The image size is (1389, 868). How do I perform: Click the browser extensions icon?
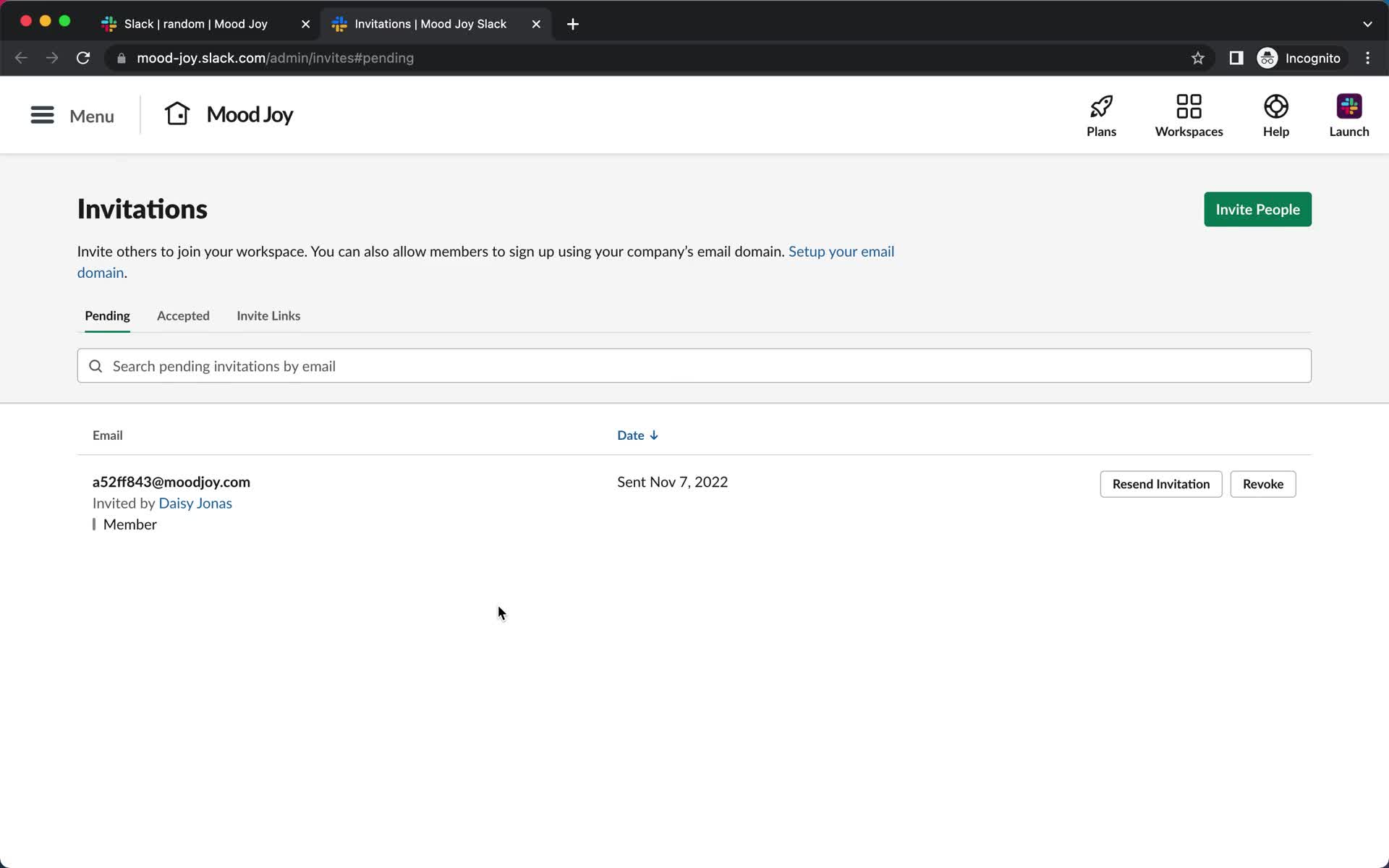1236,58
